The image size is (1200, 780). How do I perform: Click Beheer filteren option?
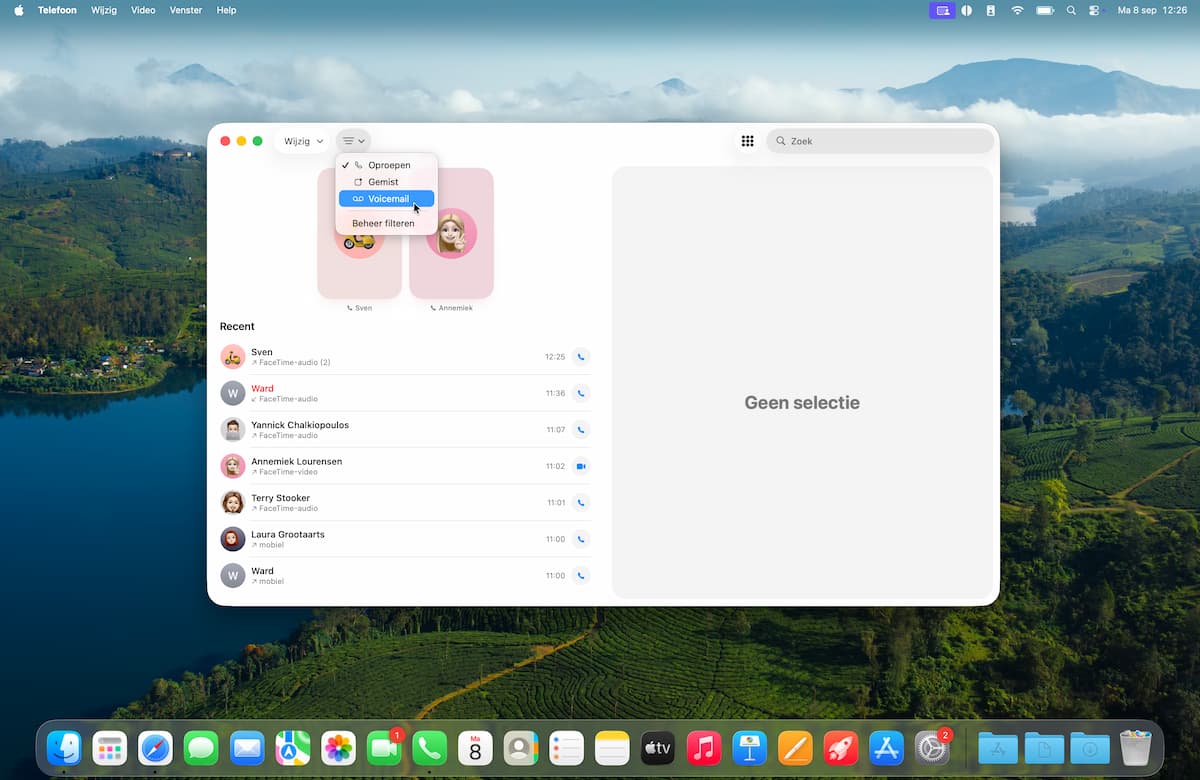pyautogui.click(x=383, y=223)
